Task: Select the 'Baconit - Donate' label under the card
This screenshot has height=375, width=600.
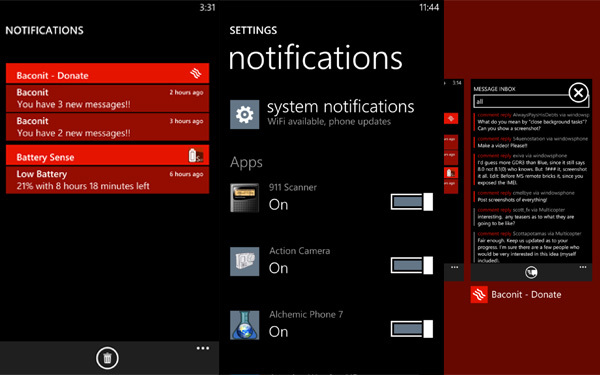Action: [x=526, y=295]
